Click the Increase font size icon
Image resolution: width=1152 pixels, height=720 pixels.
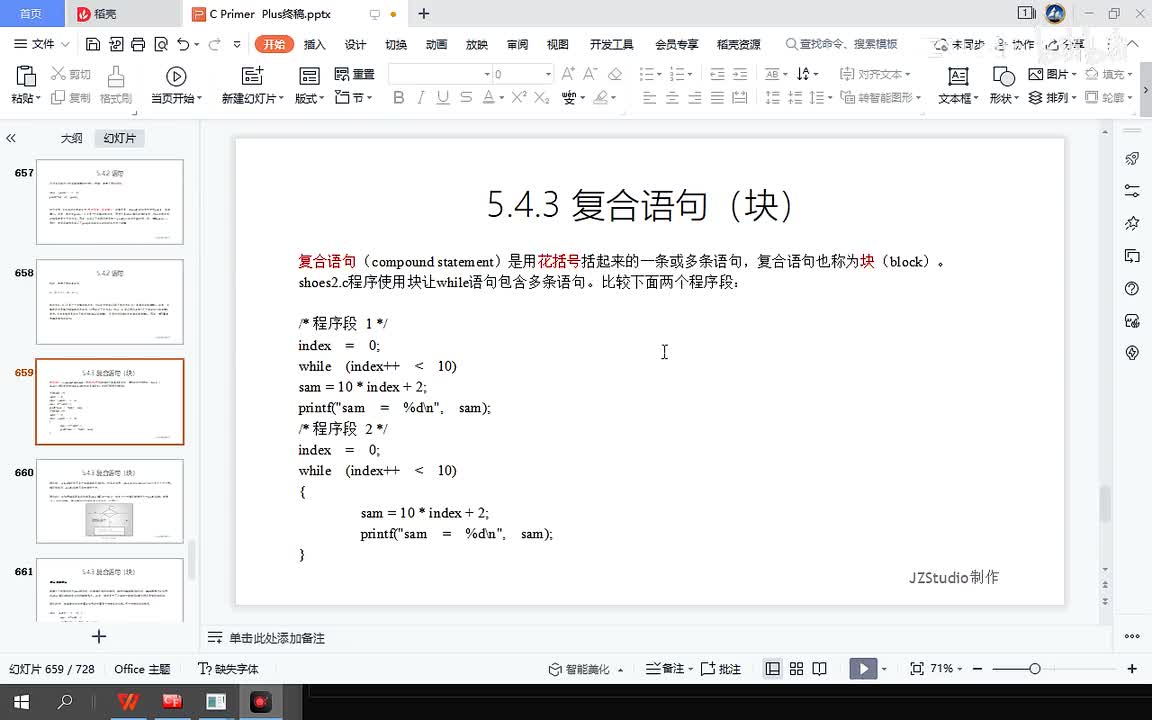click(x=568, y=73)
